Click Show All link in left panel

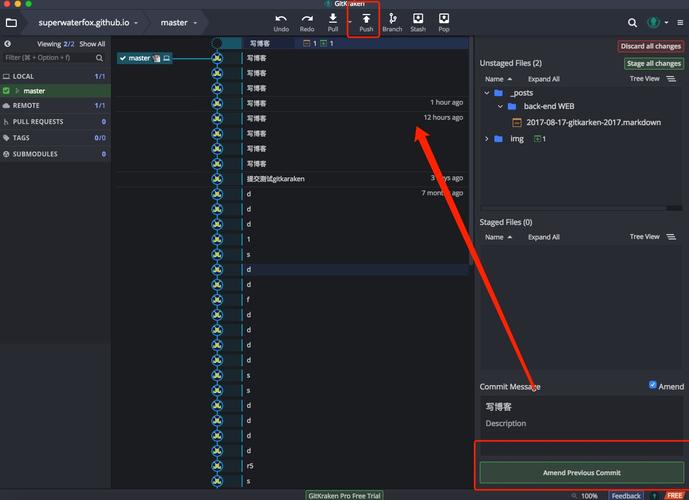[92, 44]
